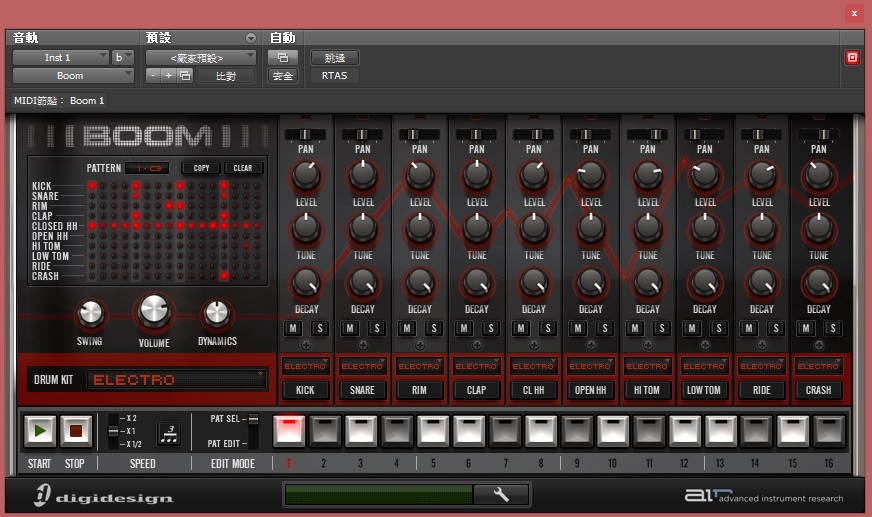Click the KICK channel PAN slider
The image size is (872, 517).
(305, 135)
